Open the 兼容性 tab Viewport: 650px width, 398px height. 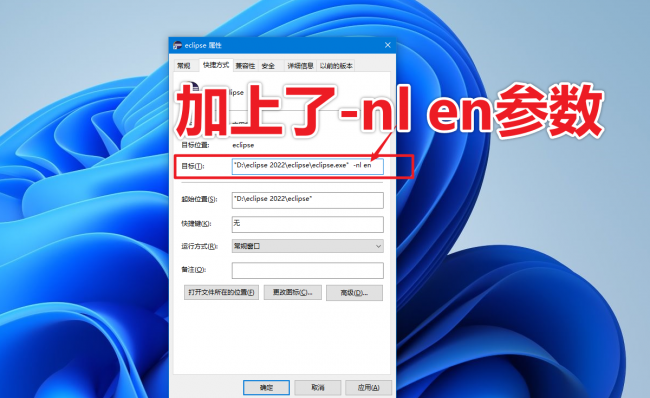pyautogui.click(x=245, y=66)
